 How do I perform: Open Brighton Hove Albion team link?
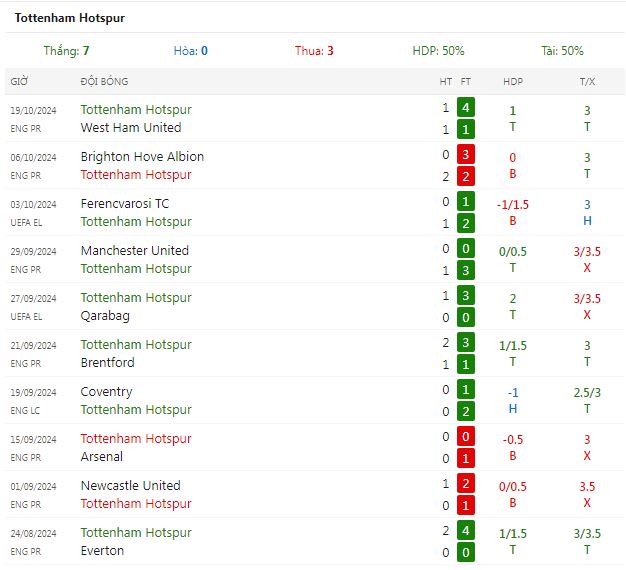(x=142, y=156)
